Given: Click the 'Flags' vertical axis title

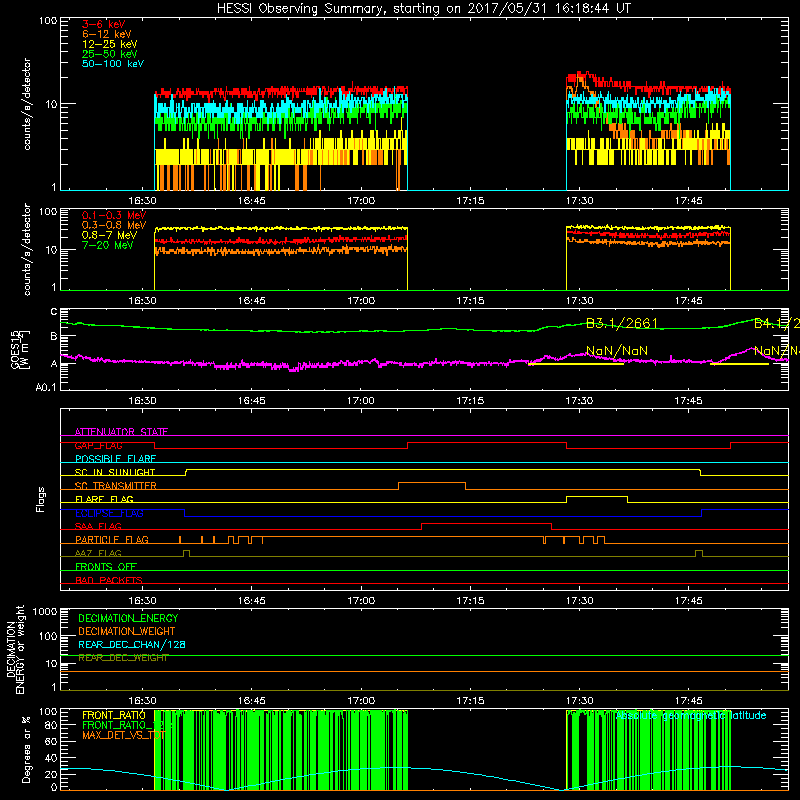Looking at the screenshot, I should [x=40, y=499].
